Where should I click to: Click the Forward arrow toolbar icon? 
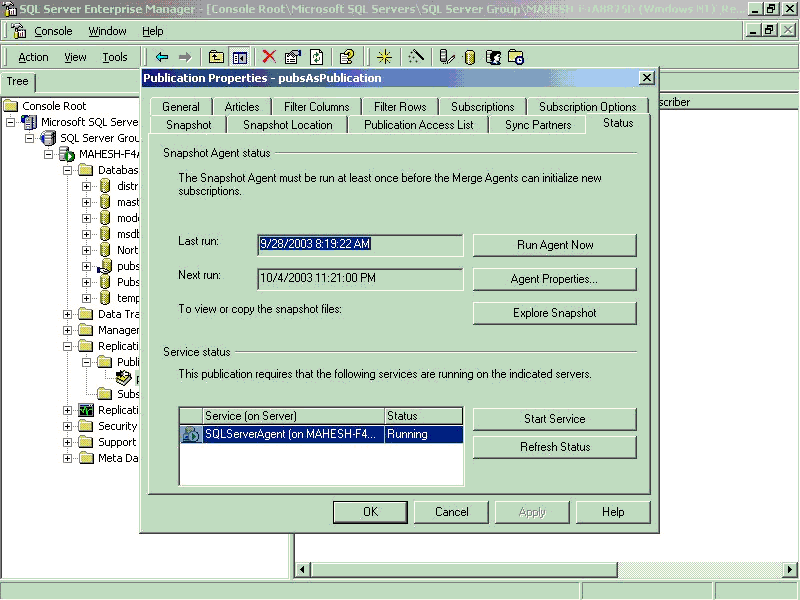pyautogui.click(x=185, y=57)
